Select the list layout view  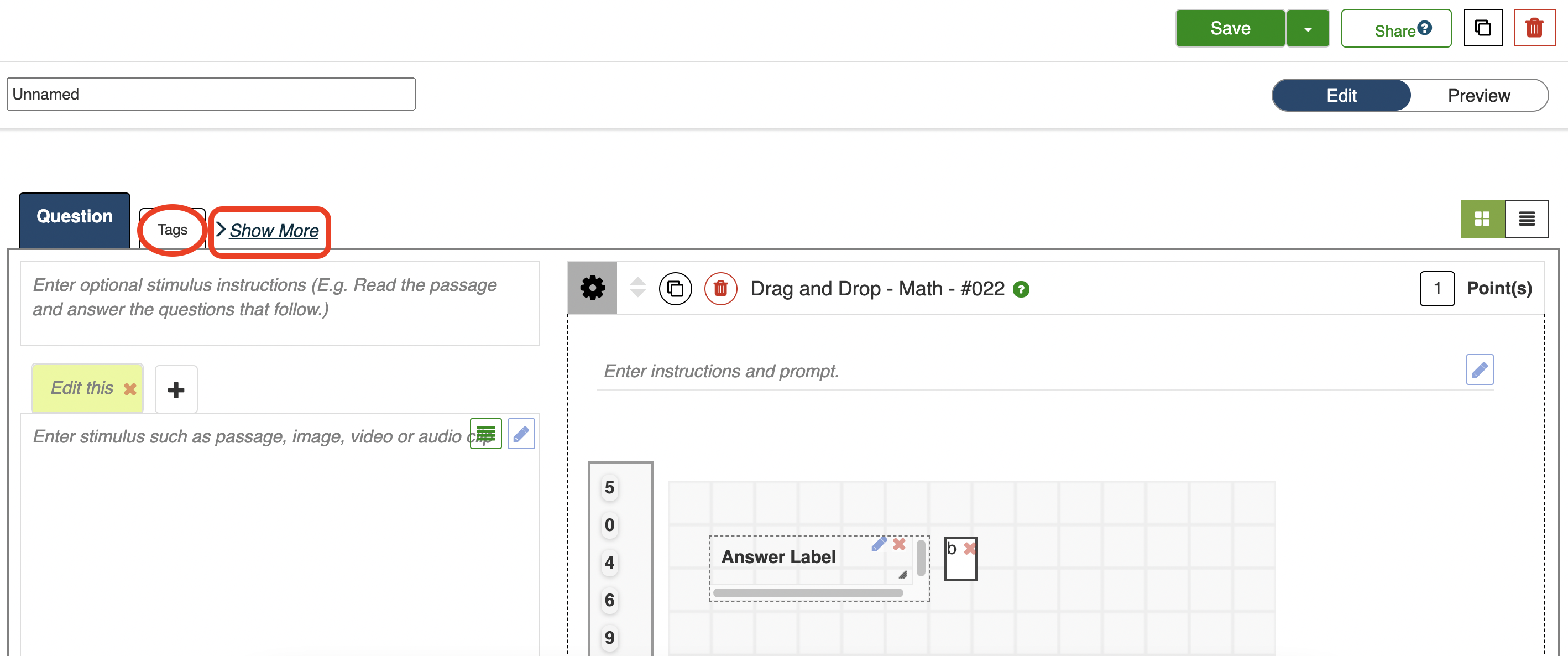pos(1526,218)
